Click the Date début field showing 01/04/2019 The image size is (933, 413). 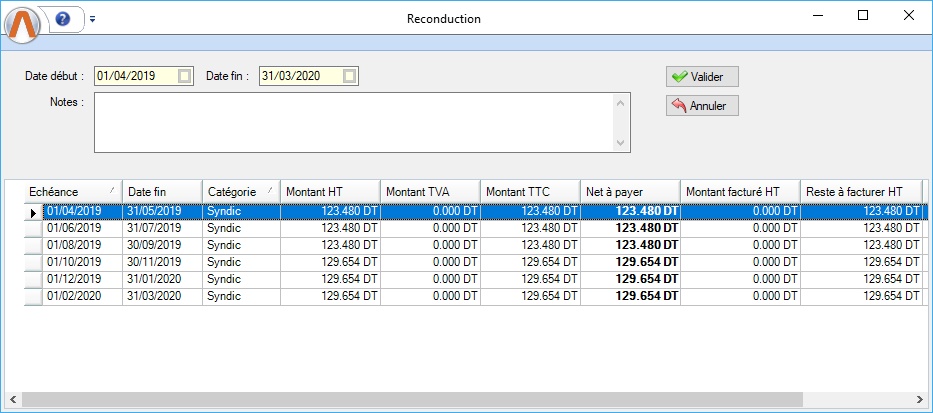135,76
